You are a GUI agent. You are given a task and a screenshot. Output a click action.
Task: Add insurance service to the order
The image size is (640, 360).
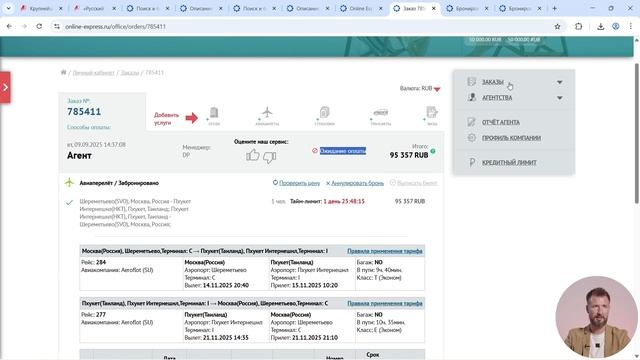coord(324,116)
